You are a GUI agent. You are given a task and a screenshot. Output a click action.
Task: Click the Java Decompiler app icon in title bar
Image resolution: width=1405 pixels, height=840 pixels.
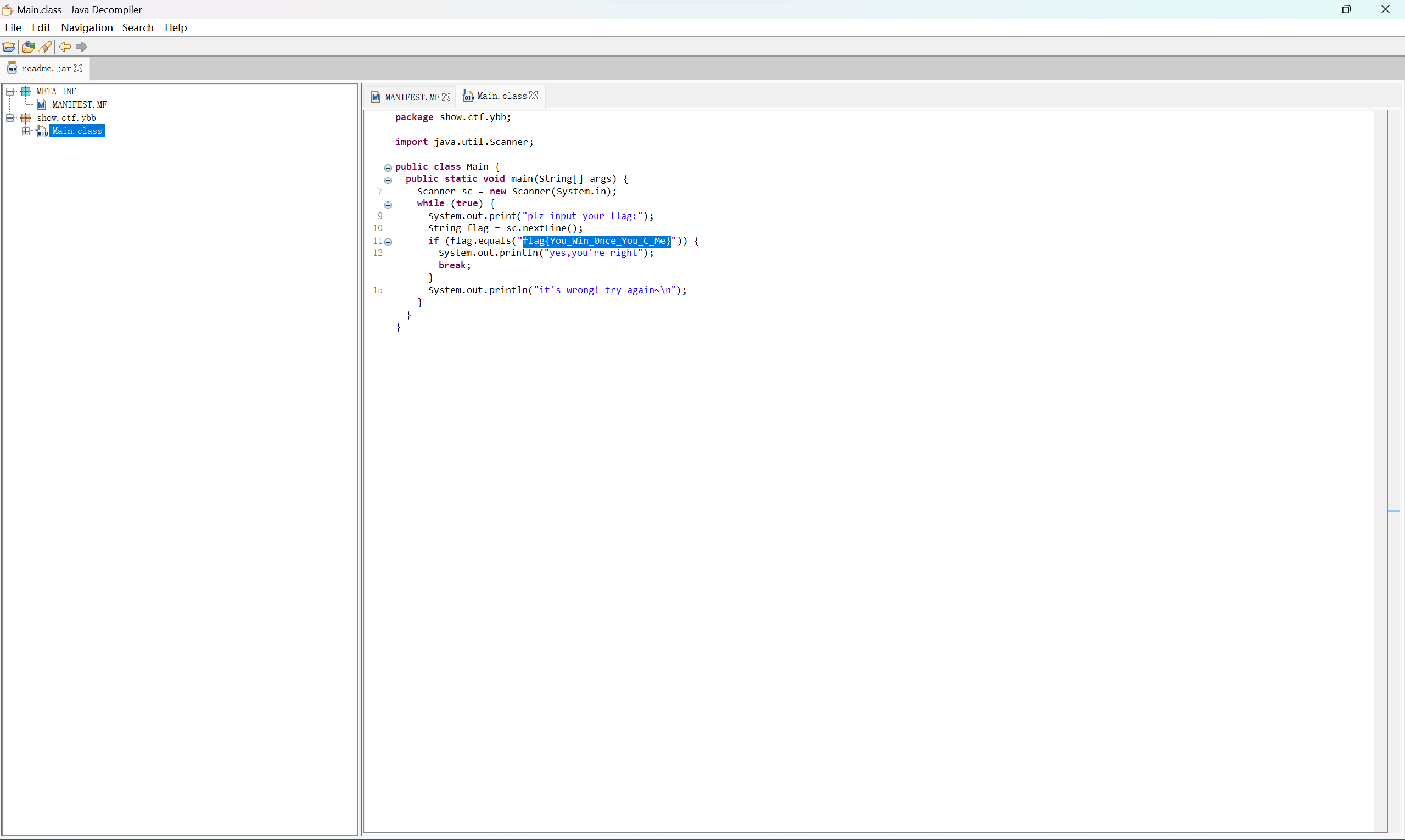tap(8, 9)
